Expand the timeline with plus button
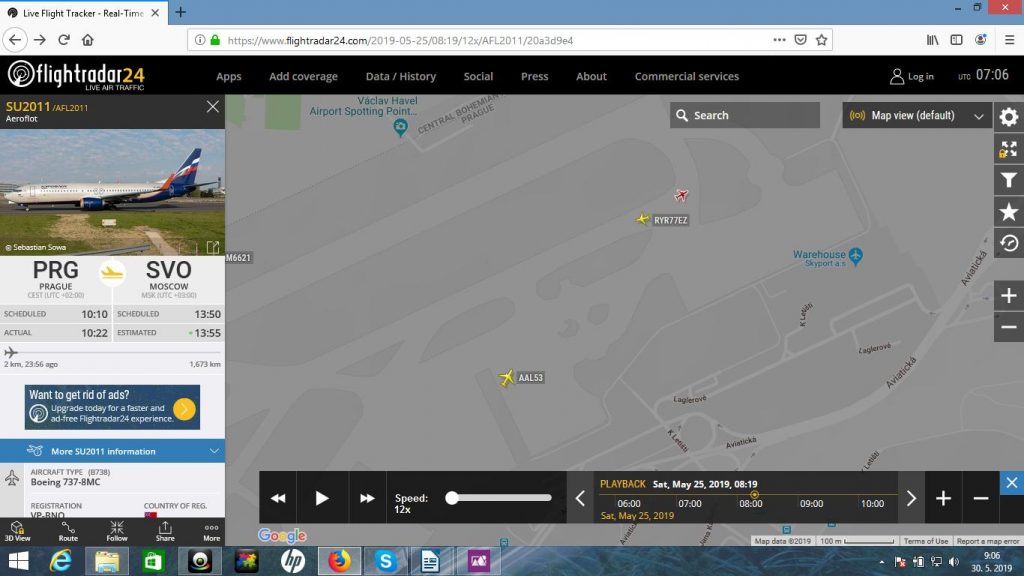 tap(943, 498)
